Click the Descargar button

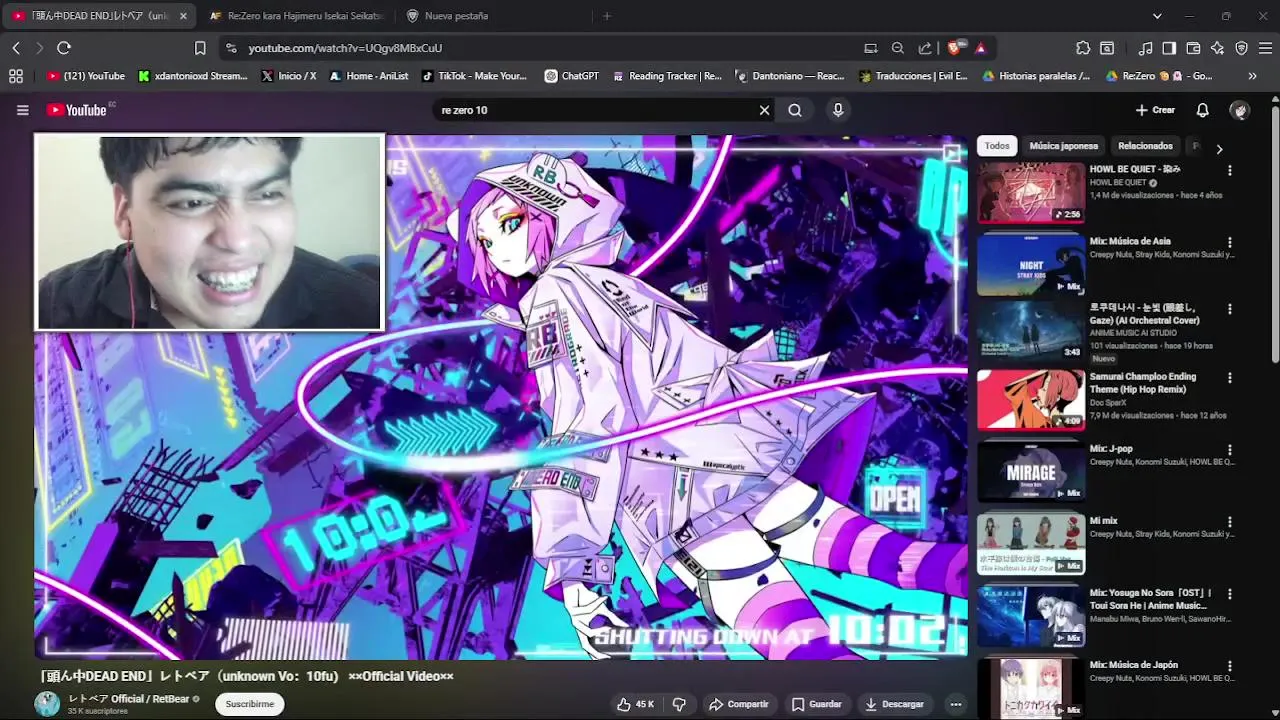(894, 704)
